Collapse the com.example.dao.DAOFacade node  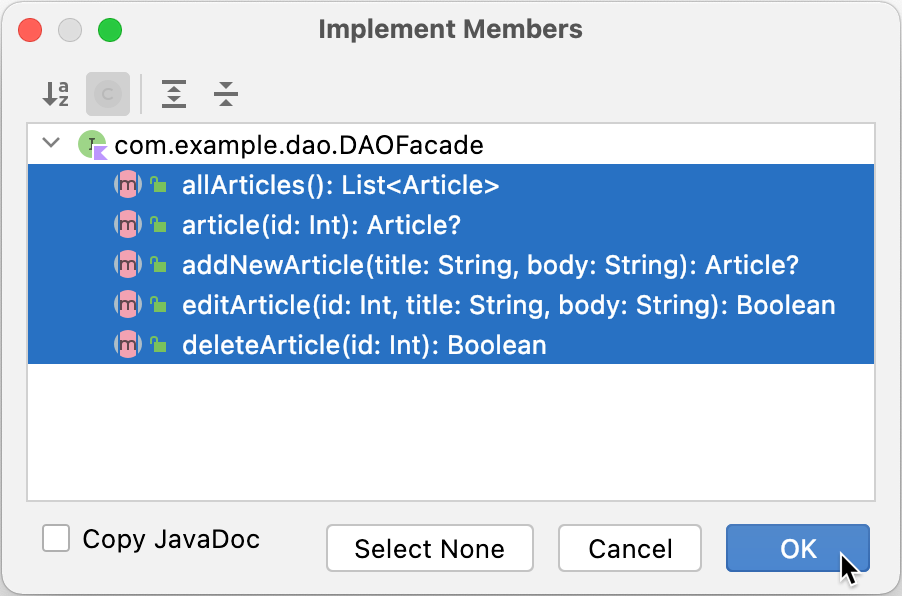click(51, 142)
